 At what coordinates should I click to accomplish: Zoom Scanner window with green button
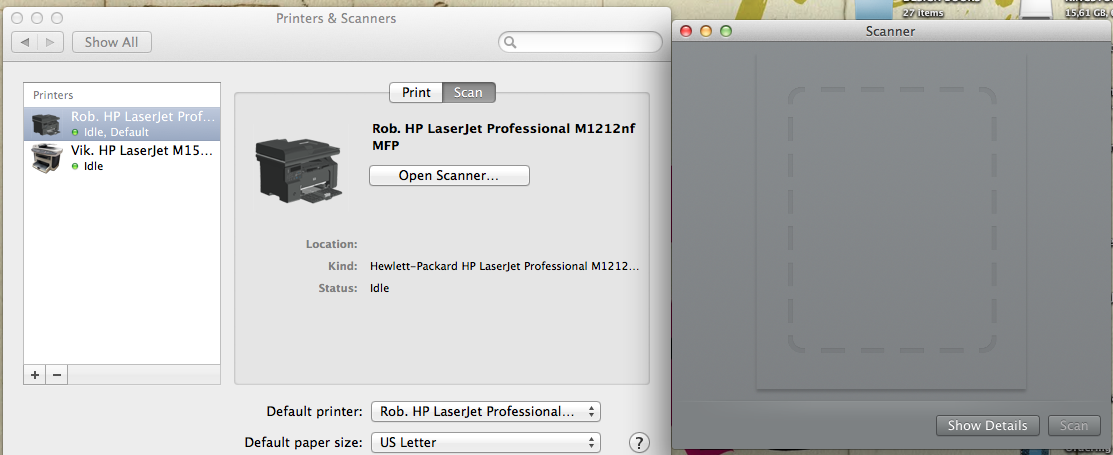coord(725,31)
